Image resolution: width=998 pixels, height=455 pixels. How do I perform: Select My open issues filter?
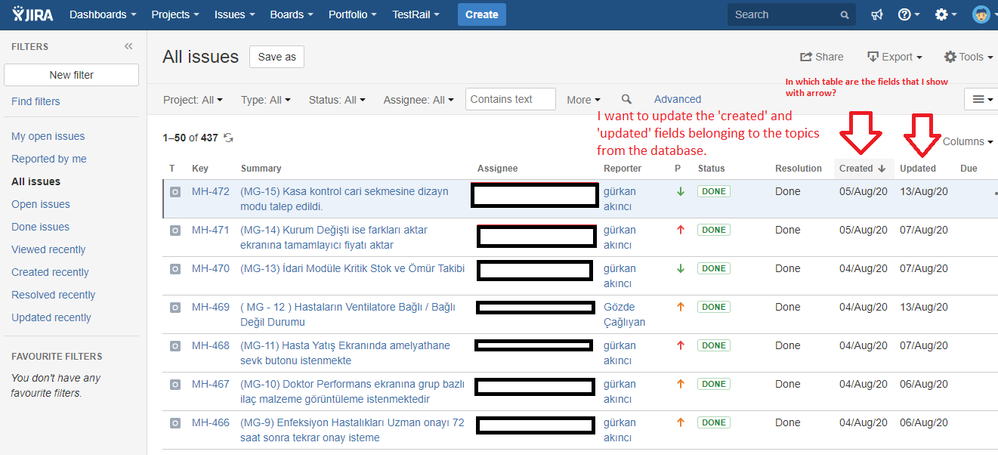48,136
